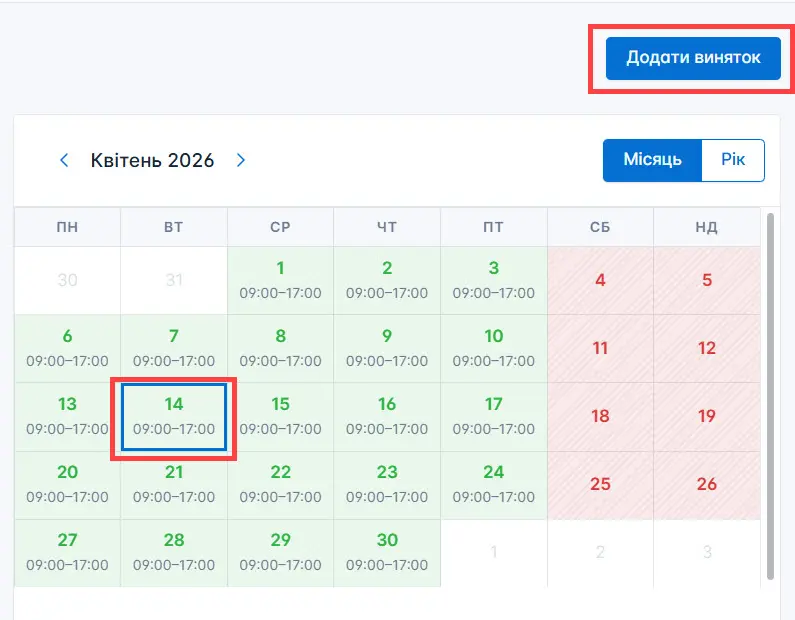Viewport: 795px width, 620px height.
Task: Select Saturday April 18
Action: pos(600,416)
